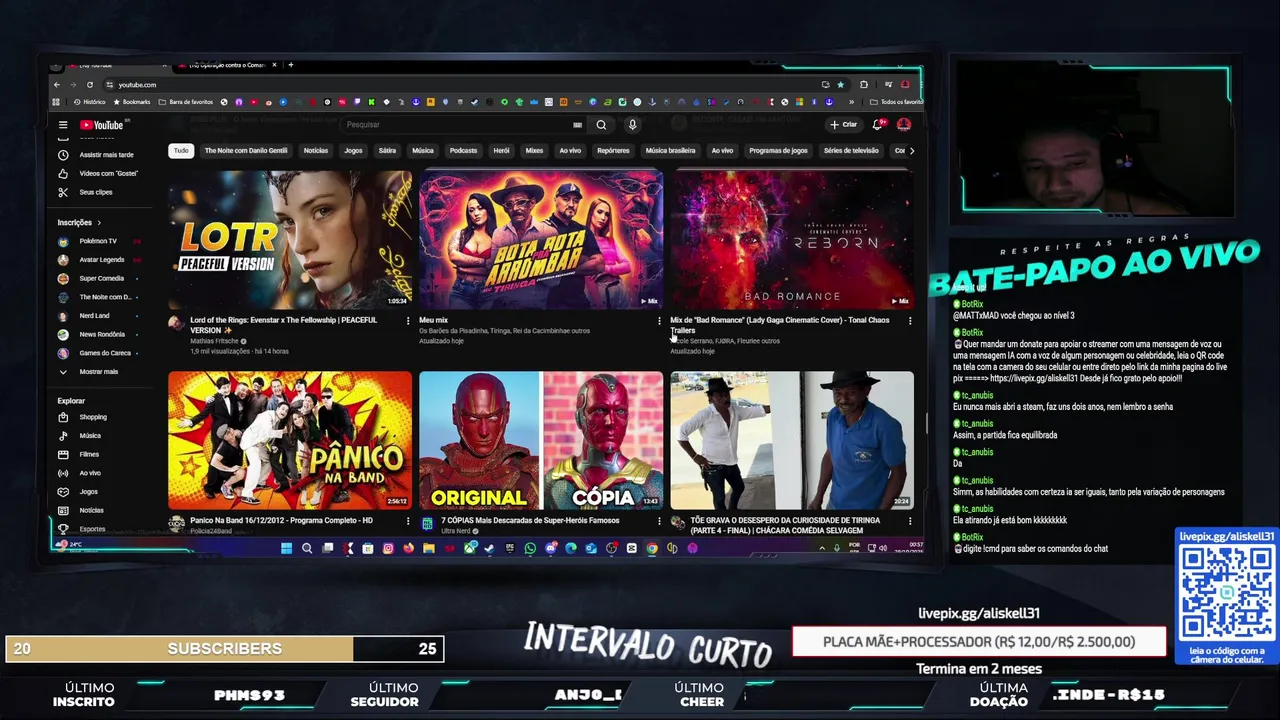Screen dimensions: 1280x720
Task: Go back in the browser
Action: tap(57, 85)
